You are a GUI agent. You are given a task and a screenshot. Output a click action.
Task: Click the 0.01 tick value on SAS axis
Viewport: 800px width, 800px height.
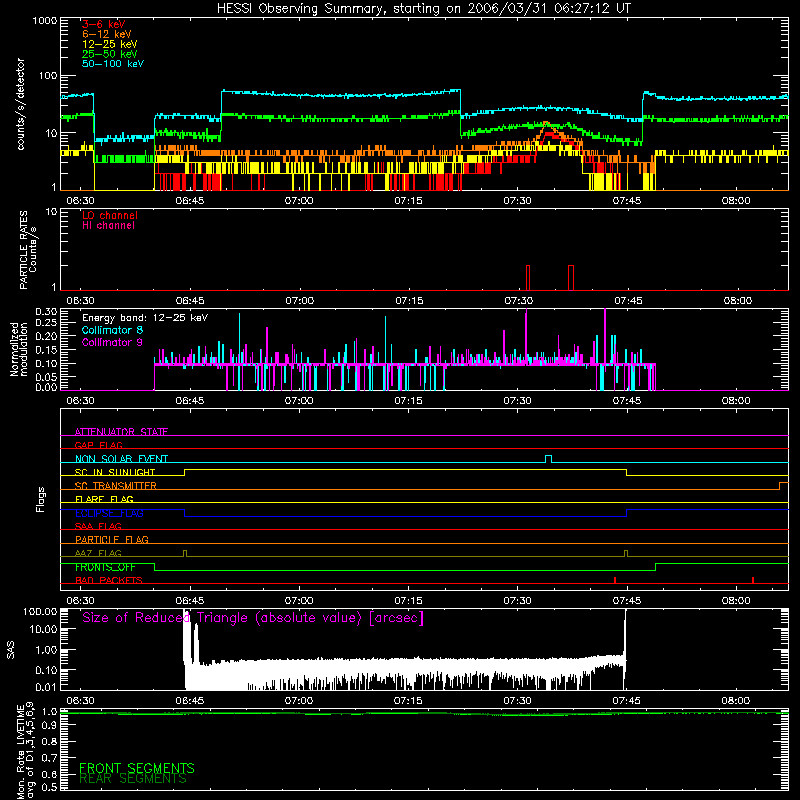(x=46, y=687)
